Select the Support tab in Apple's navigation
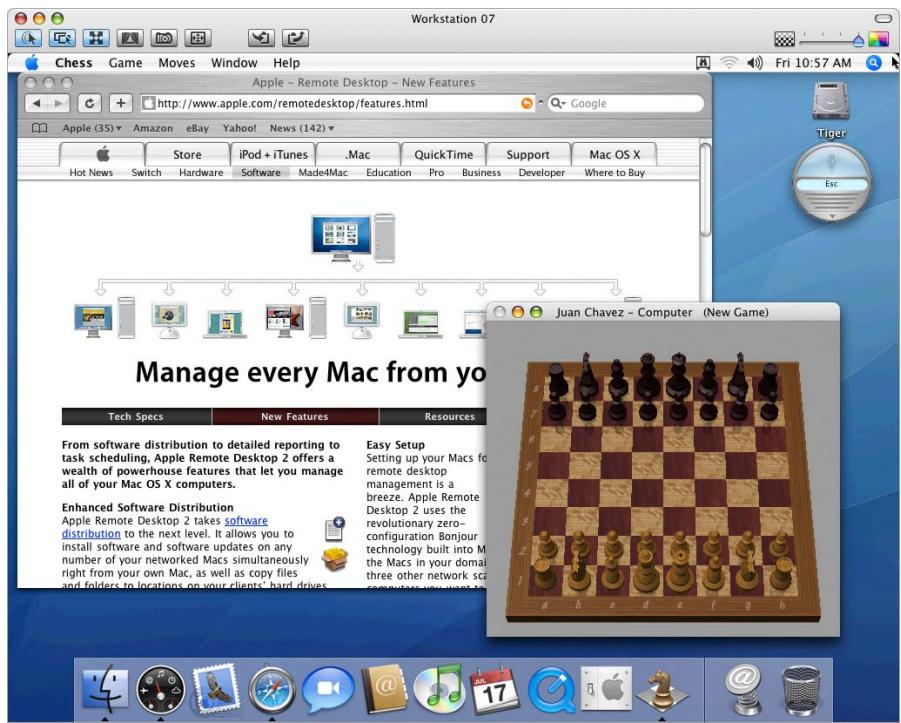 (x=527, y=154)
